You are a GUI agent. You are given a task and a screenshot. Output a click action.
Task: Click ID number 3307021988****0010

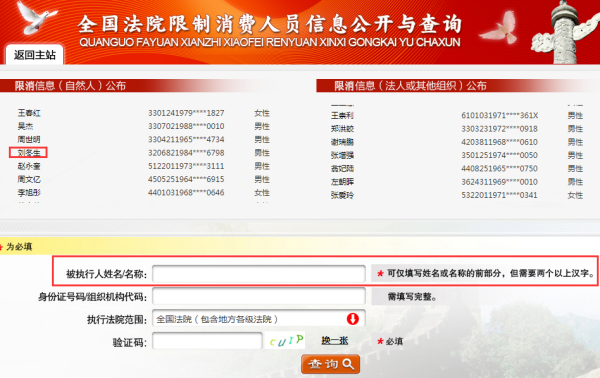(x=186, y=126)
